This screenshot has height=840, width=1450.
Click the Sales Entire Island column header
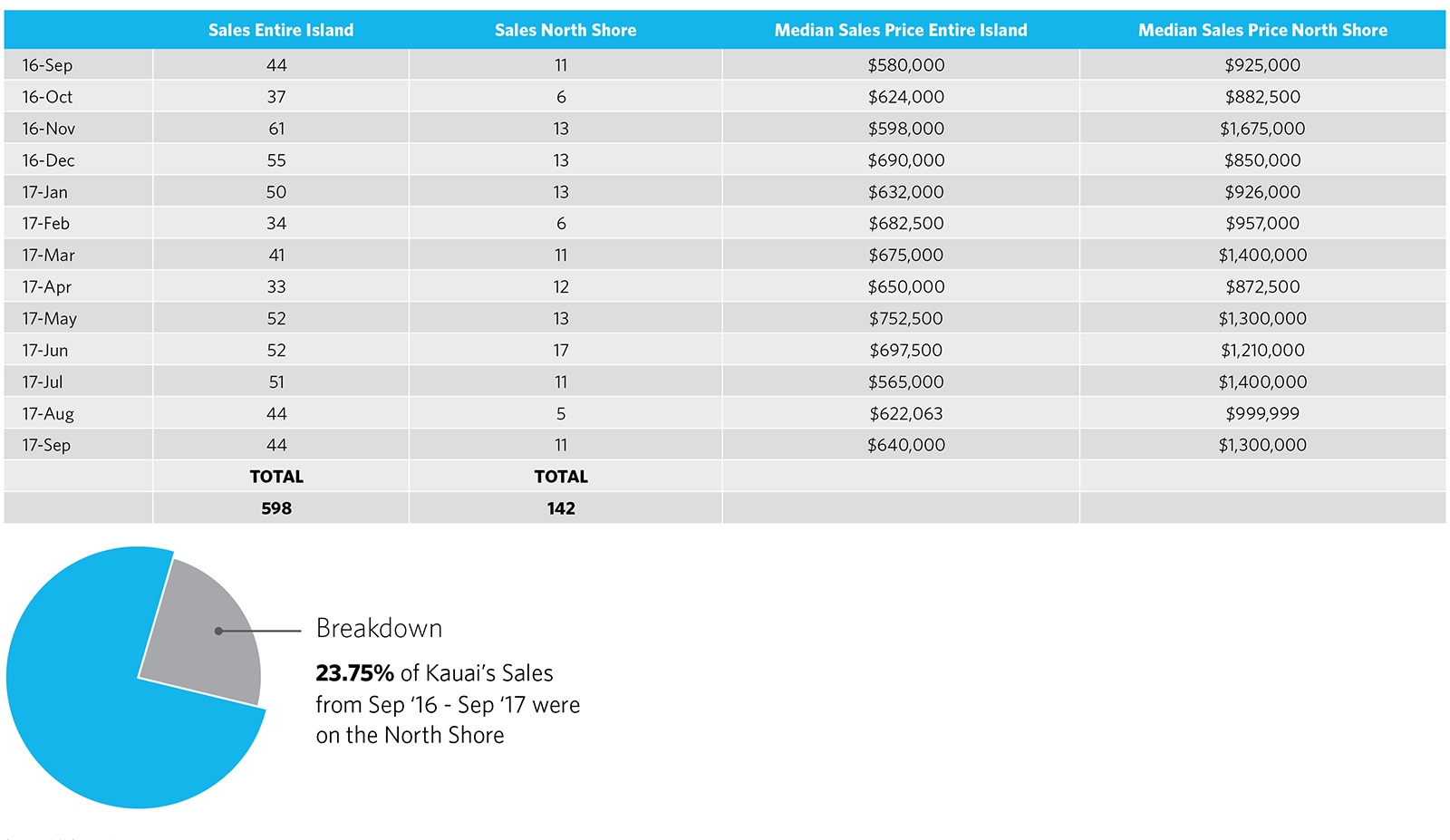[281, 30]
